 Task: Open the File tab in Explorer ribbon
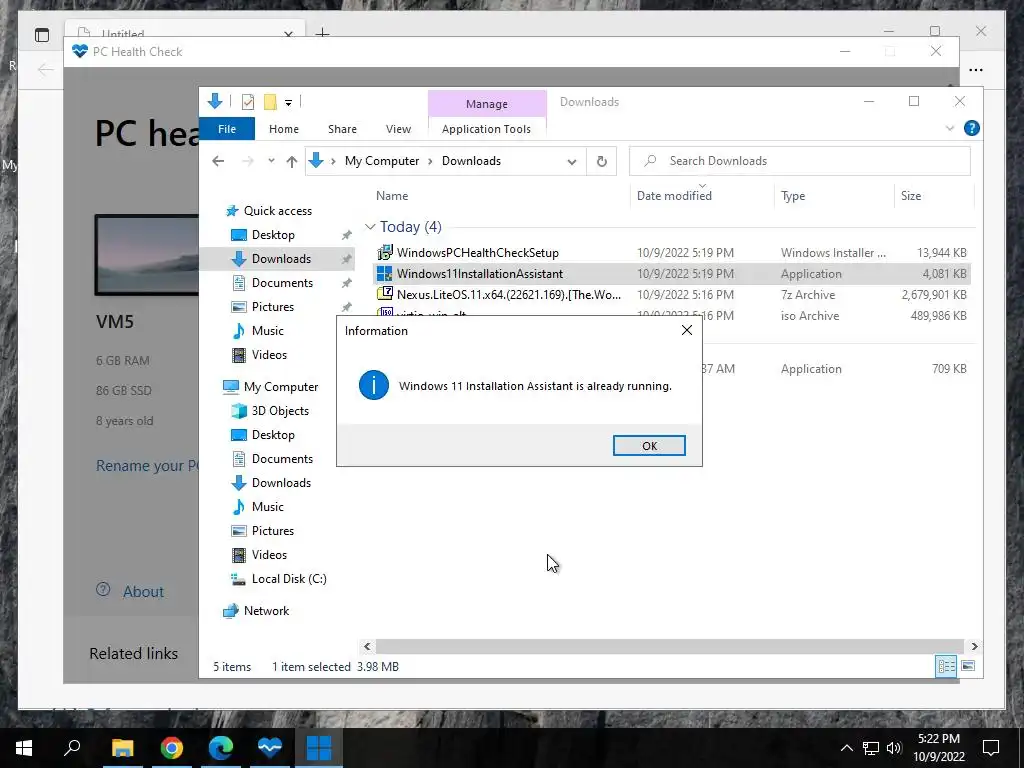pos(227,129)
